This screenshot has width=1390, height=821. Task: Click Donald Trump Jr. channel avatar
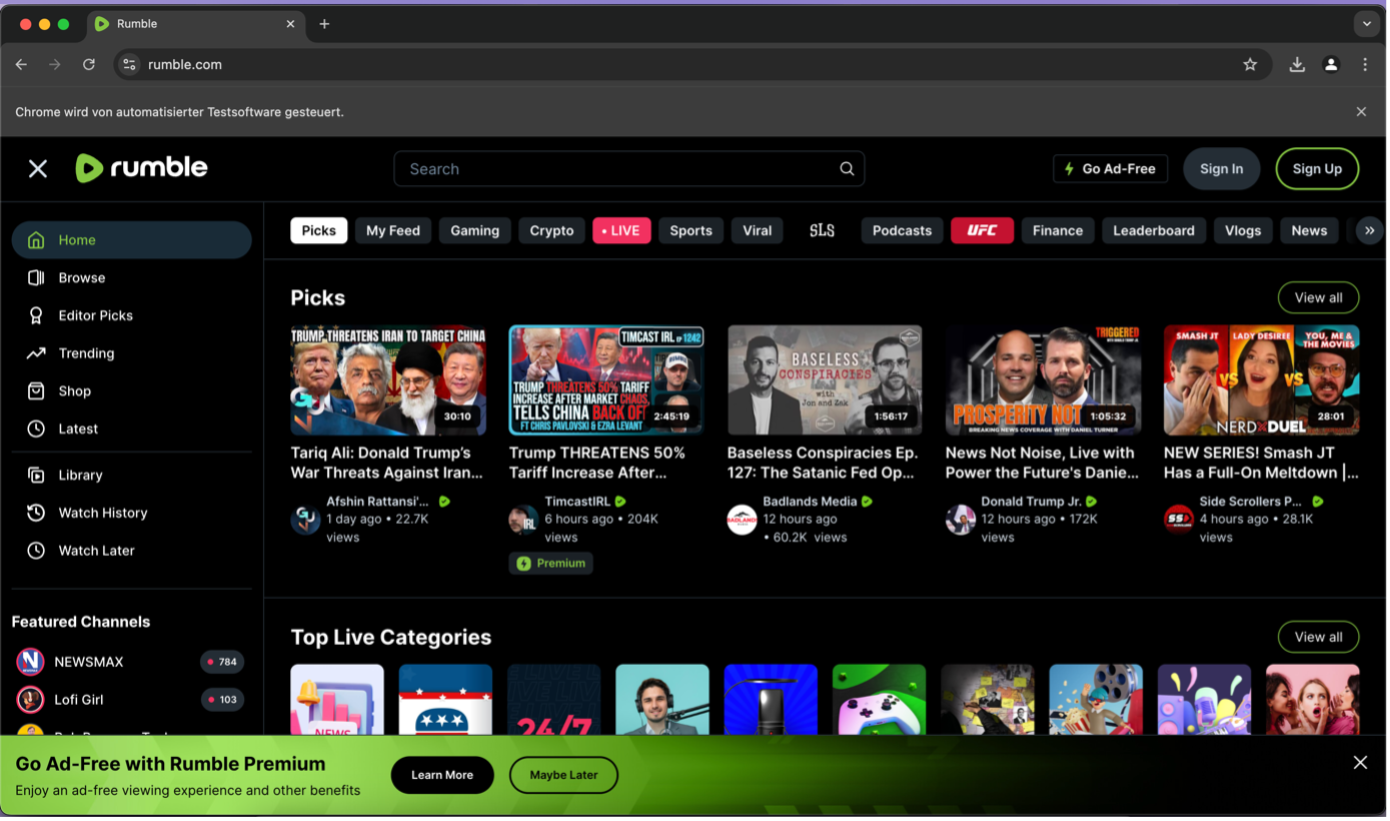[960, 520]
